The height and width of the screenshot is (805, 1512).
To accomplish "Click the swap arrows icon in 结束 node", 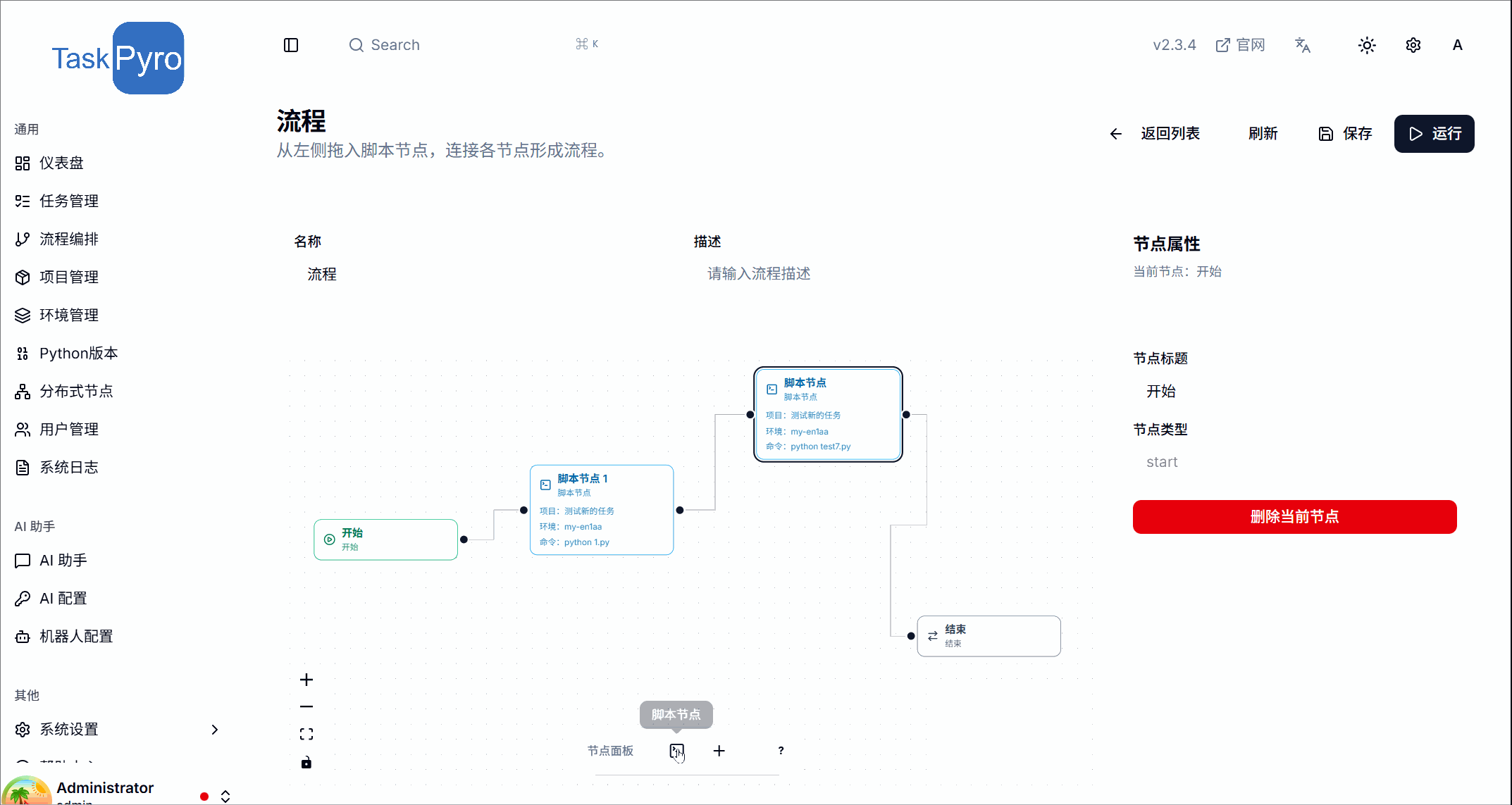I will [x=933, y=636].
